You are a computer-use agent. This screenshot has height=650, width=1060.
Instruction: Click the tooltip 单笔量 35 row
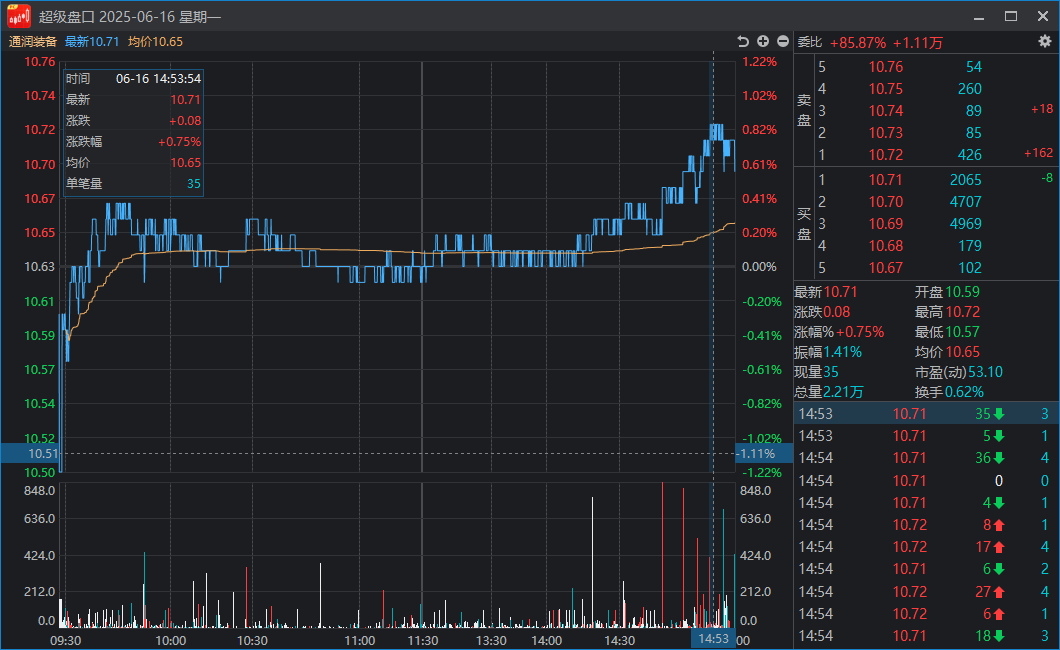click(133, 184)
